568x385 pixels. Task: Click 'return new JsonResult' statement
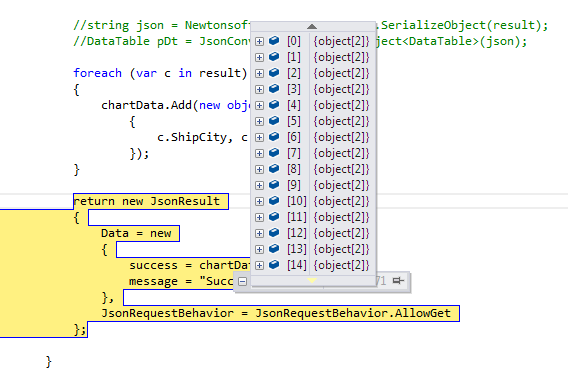(x=147, y=201)
